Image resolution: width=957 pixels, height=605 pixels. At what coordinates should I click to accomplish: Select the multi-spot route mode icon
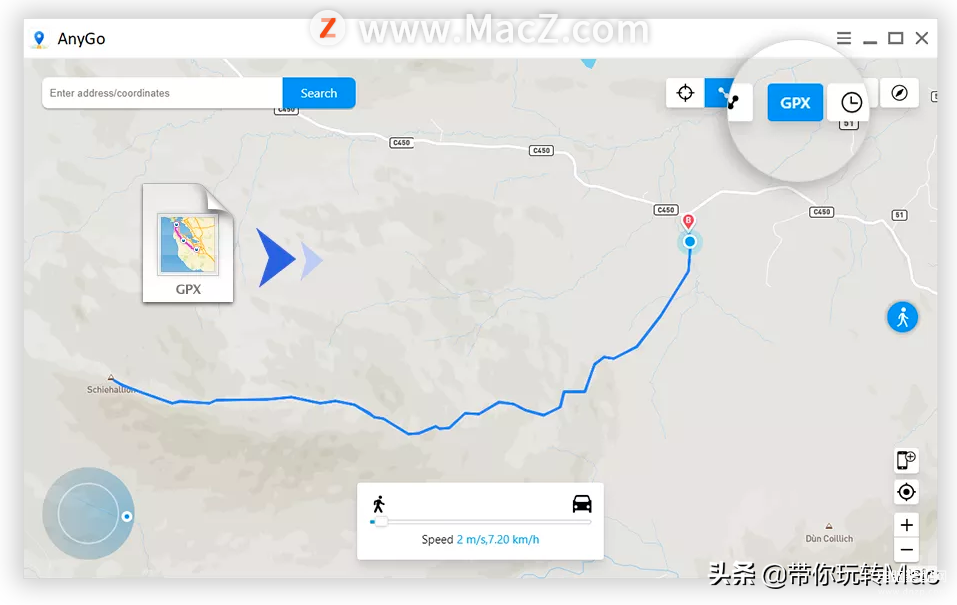(x=728, y=98)
